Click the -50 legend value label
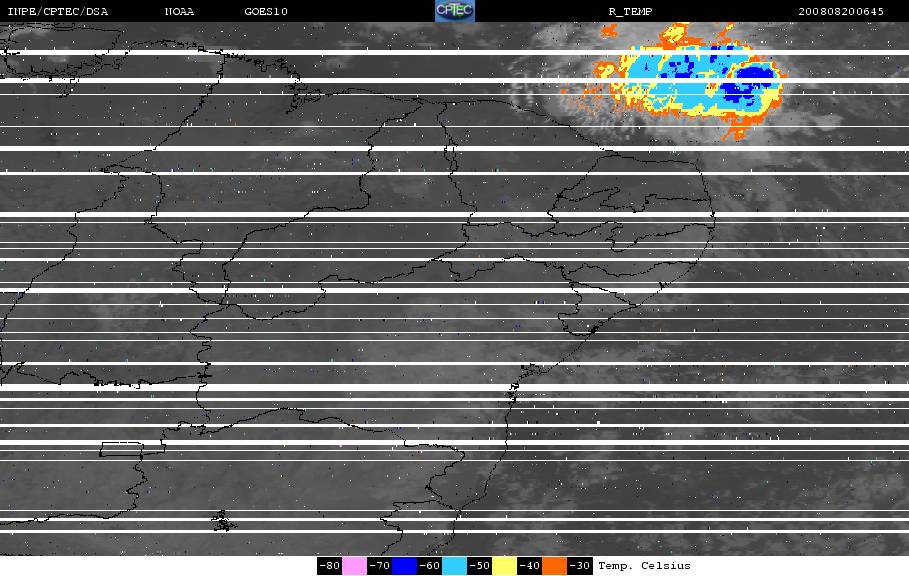 pos(479,566)
